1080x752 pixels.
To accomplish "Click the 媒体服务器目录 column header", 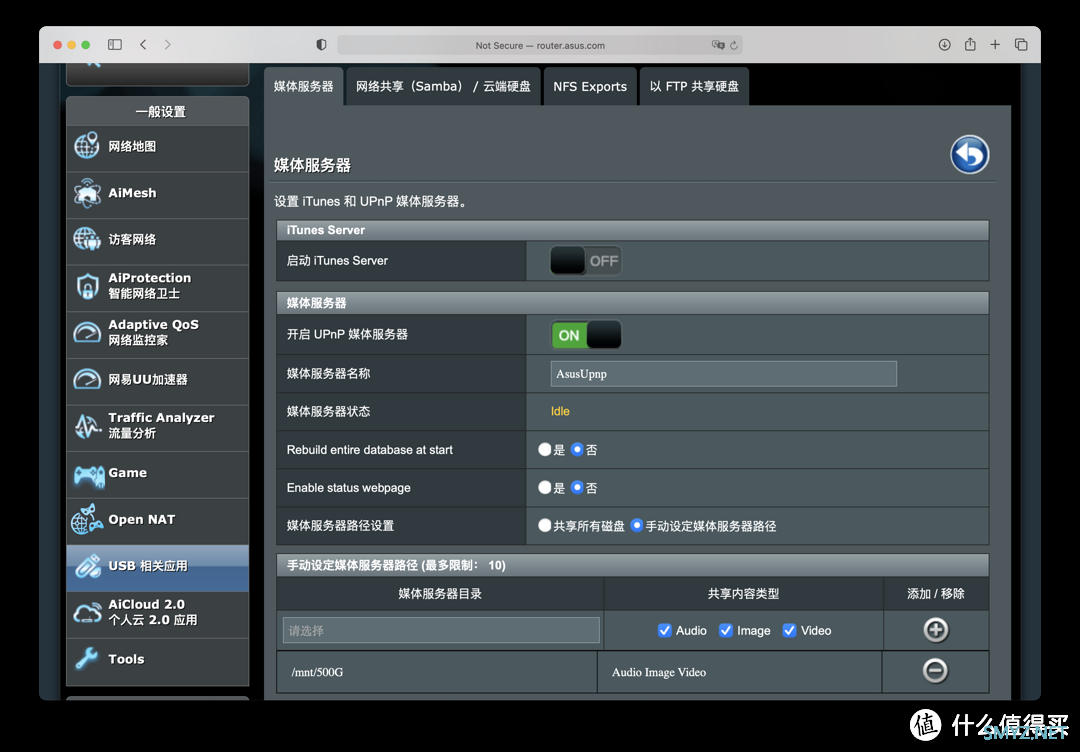I will pos(440,594).
